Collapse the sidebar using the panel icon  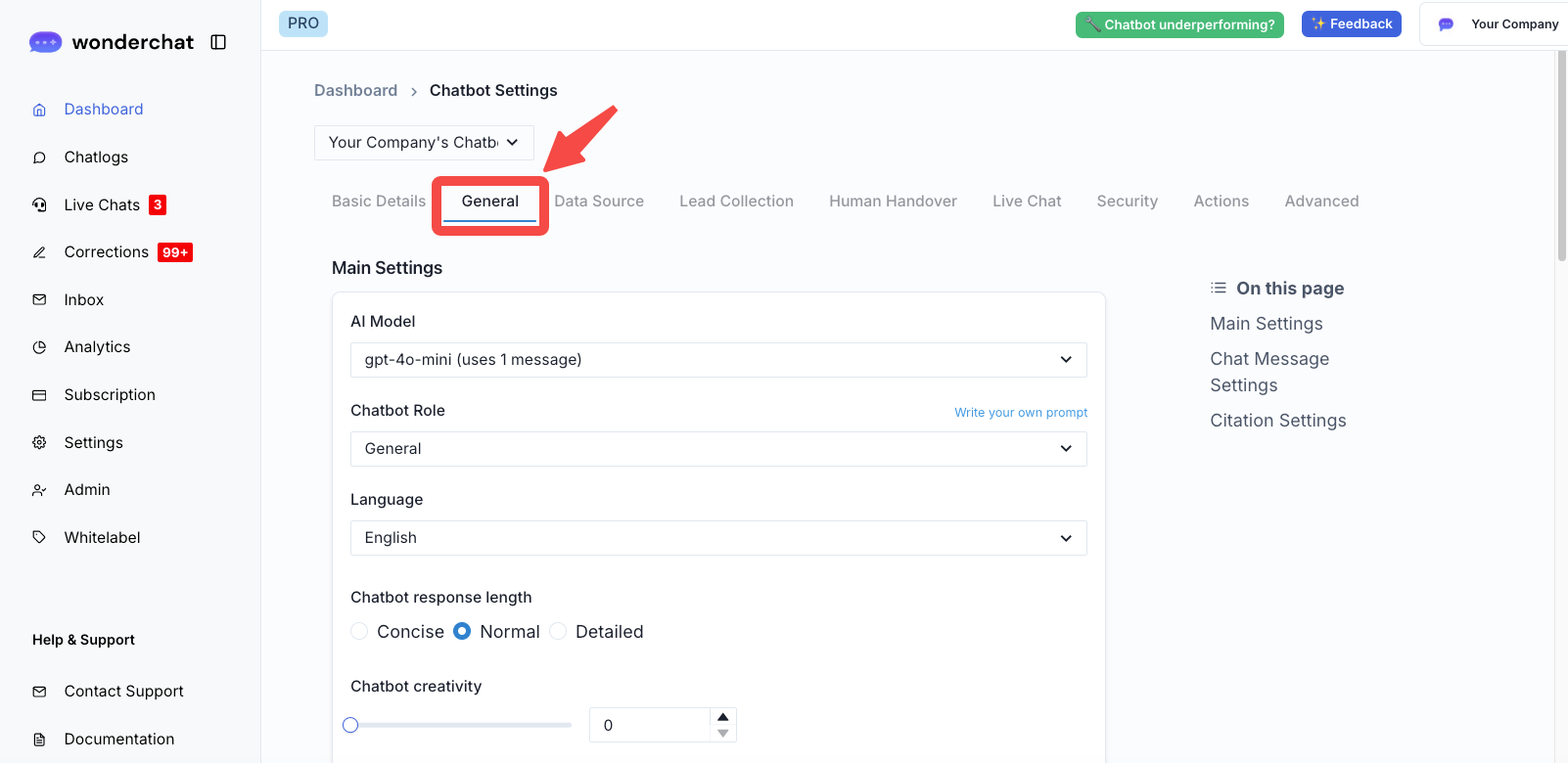218,42
